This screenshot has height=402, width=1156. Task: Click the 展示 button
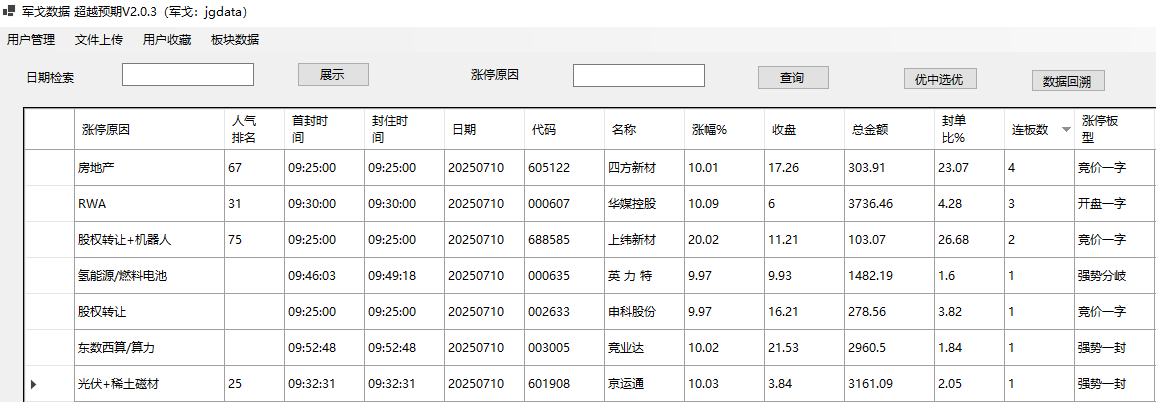click(x=332, y=74)
